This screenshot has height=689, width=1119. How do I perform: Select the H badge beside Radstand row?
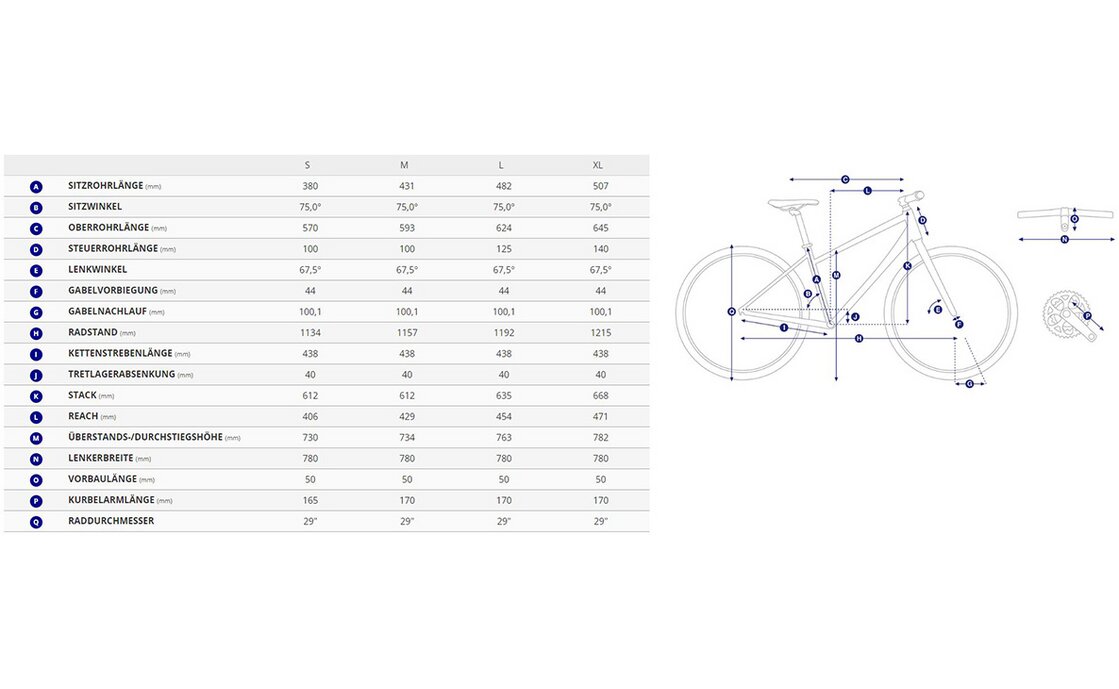click(x=36, y=333)
